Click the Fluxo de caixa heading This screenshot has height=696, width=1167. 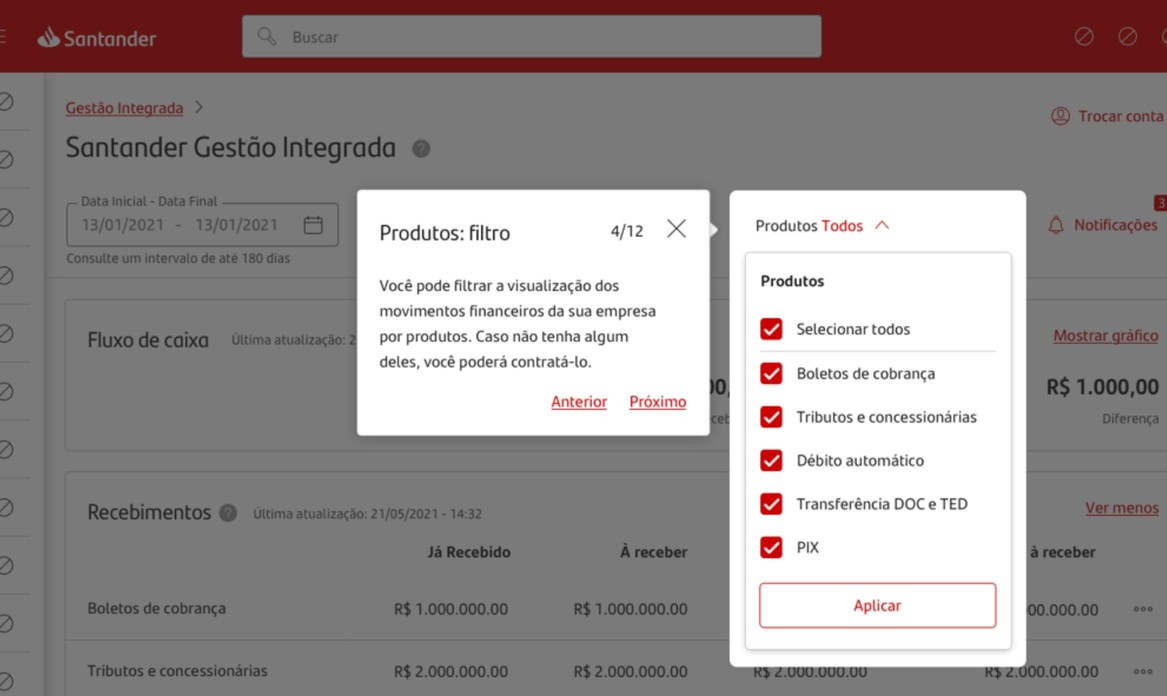coord(148,340)
